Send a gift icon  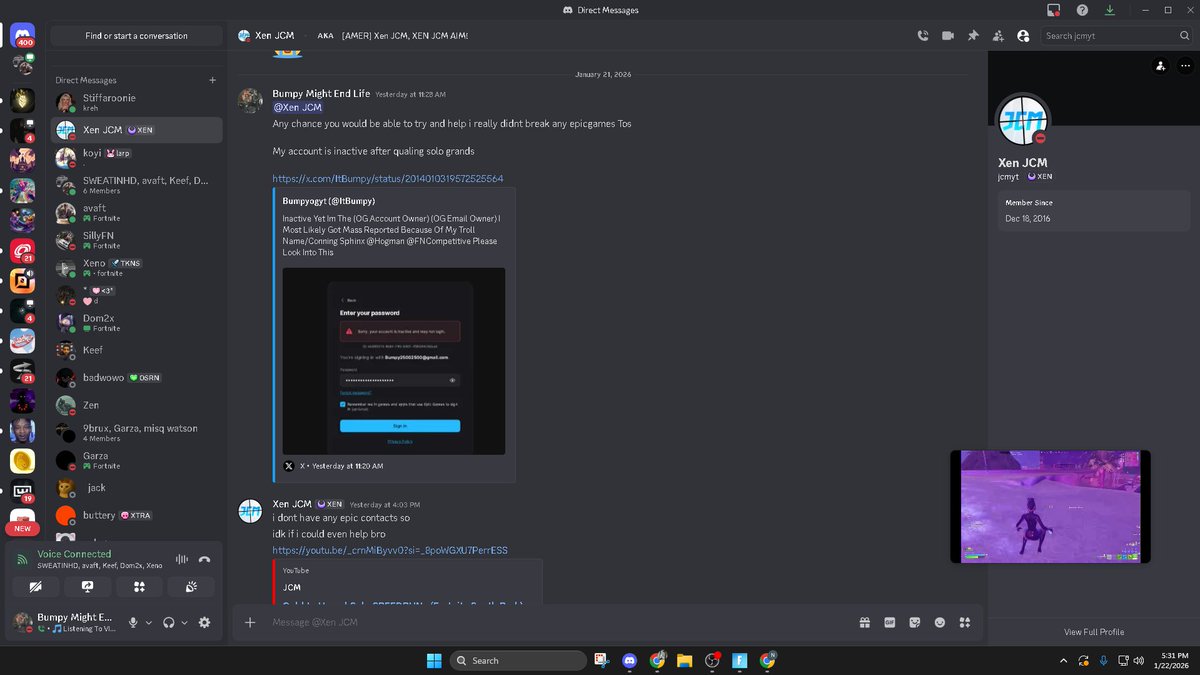click(864, 622)
